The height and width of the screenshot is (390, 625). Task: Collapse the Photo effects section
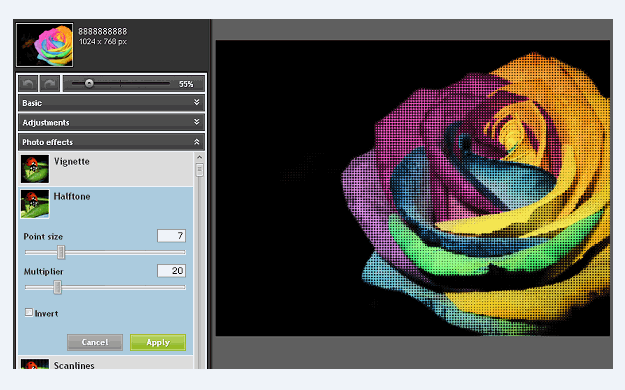click(112, 142)
